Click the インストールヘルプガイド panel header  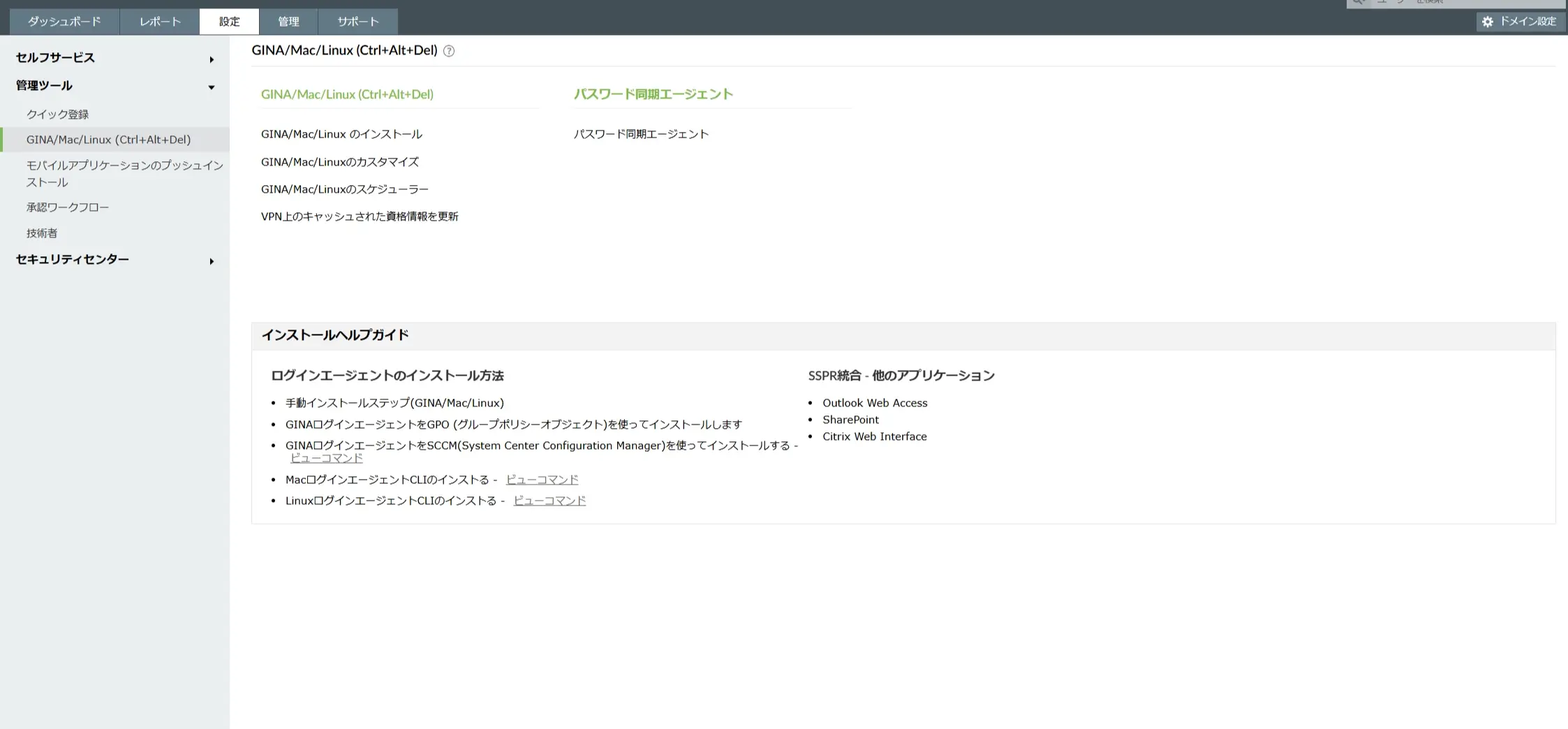point(903,336)
